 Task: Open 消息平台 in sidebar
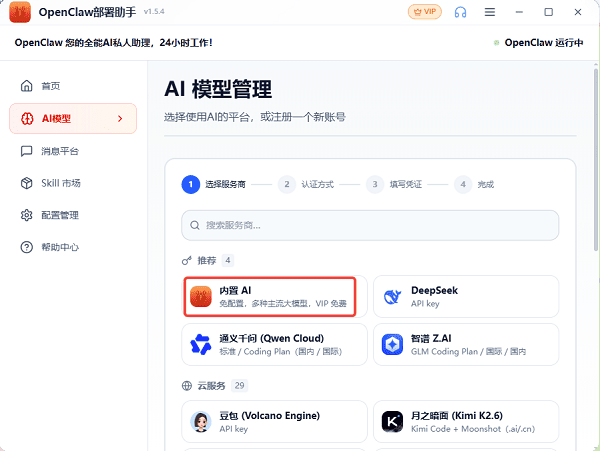coord(73,151)
